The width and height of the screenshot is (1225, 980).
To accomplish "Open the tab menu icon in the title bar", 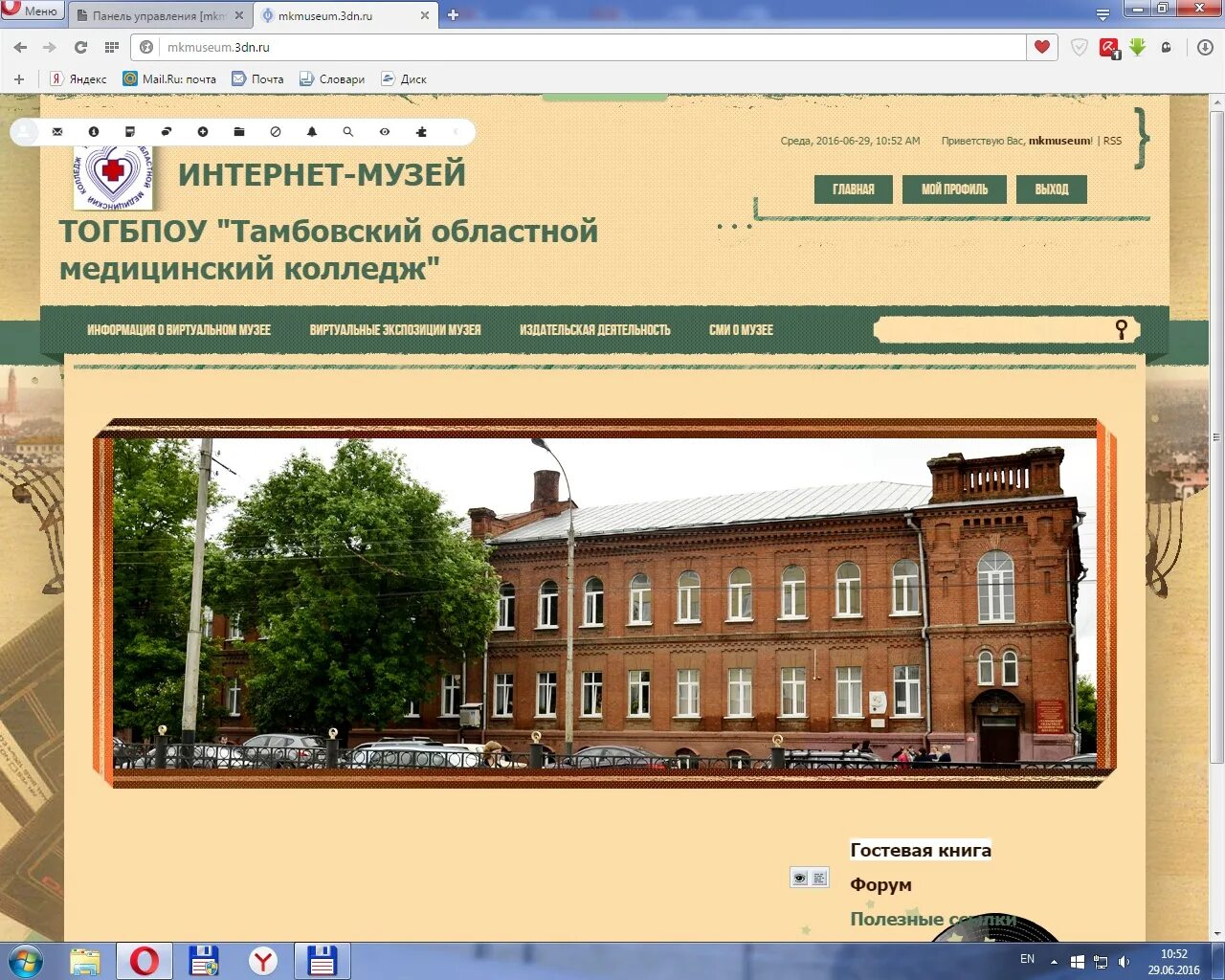I will pos(1102,13).
